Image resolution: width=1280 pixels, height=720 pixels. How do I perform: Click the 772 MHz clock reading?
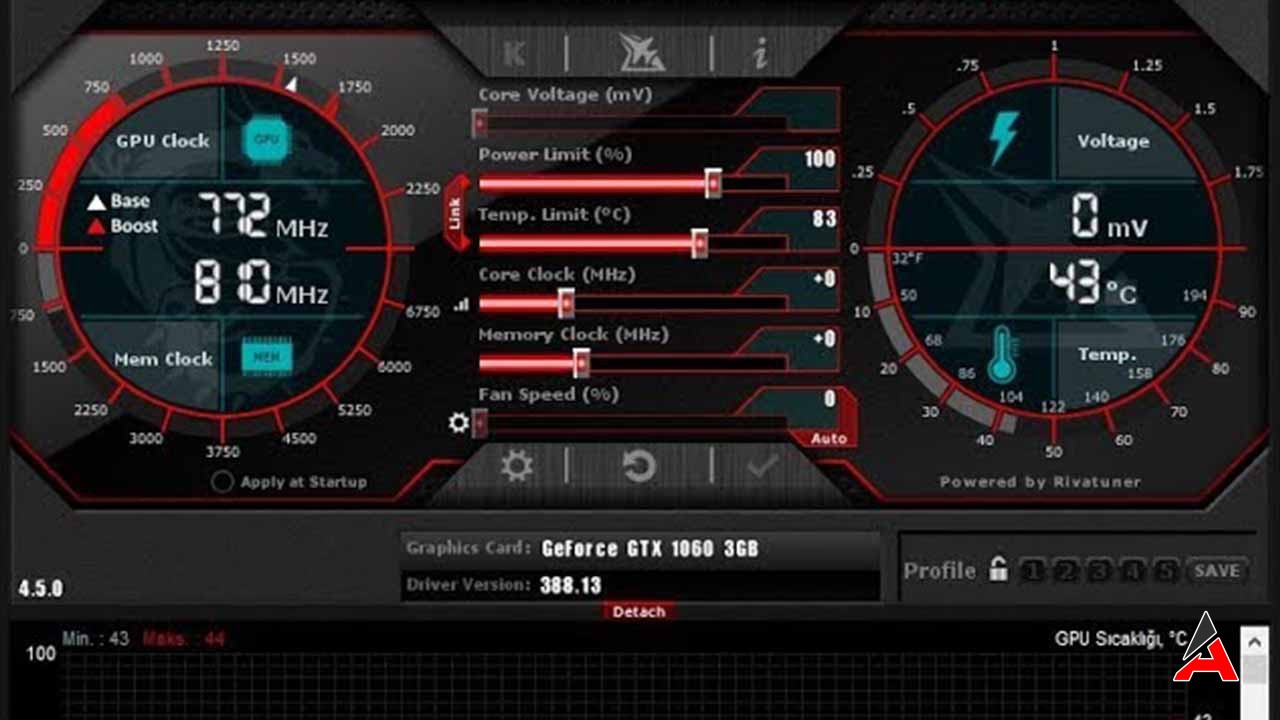pyautogui.click(x=263, y=215)
